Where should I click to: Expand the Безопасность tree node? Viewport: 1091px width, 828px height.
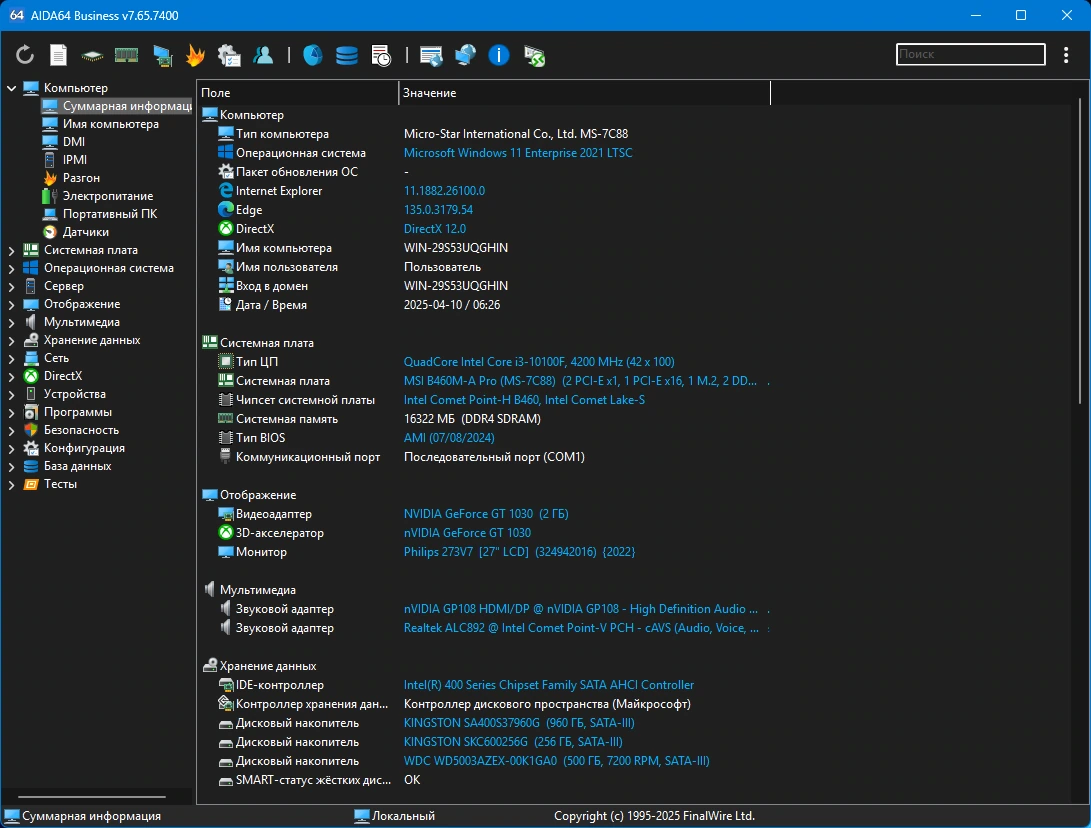[x=11, y=431]
